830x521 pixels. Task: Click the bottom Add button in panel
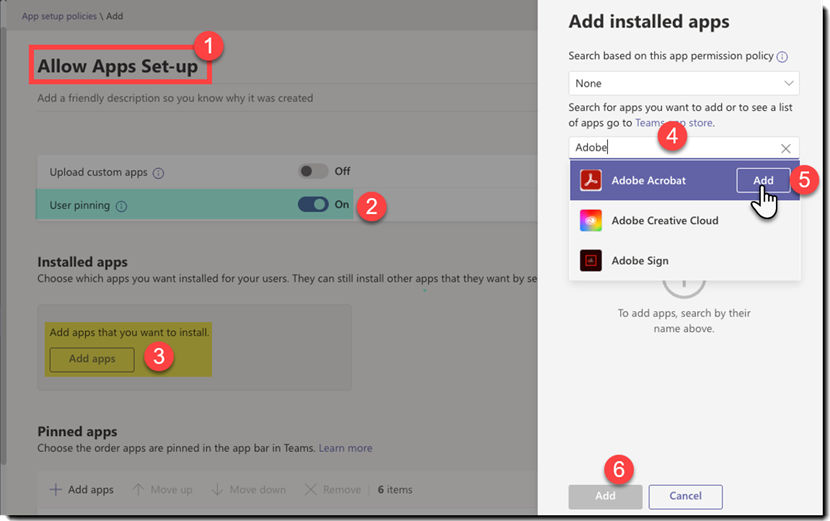(605, 496)
